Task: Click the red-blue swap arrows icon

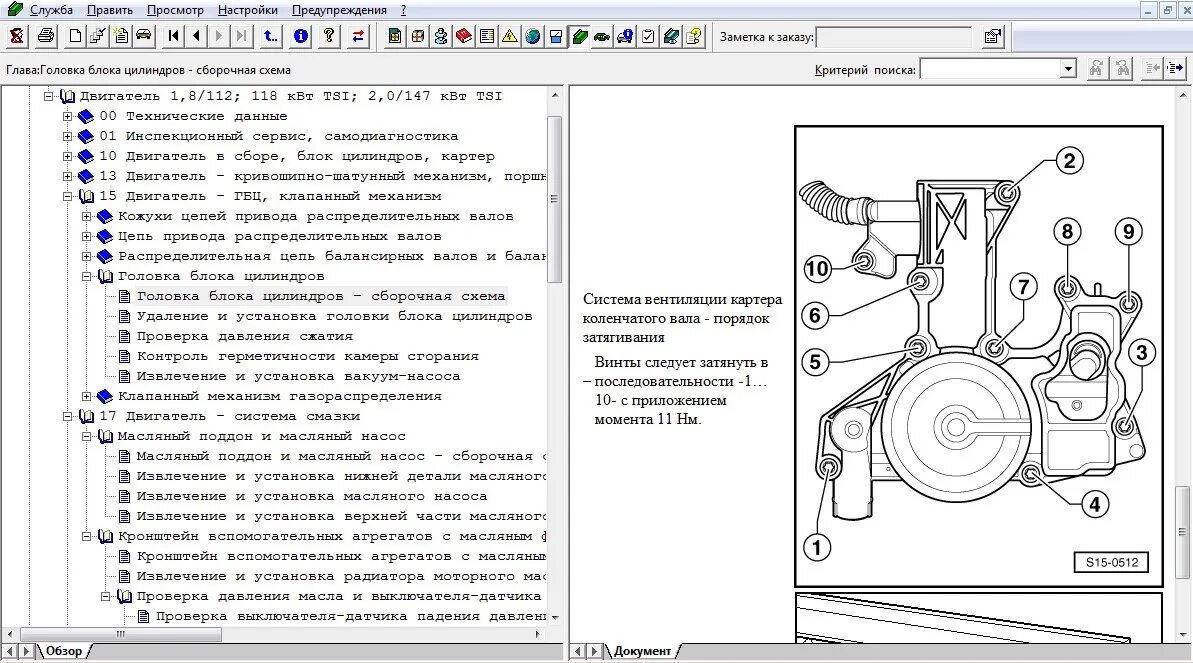Action: tap(358, 36)
